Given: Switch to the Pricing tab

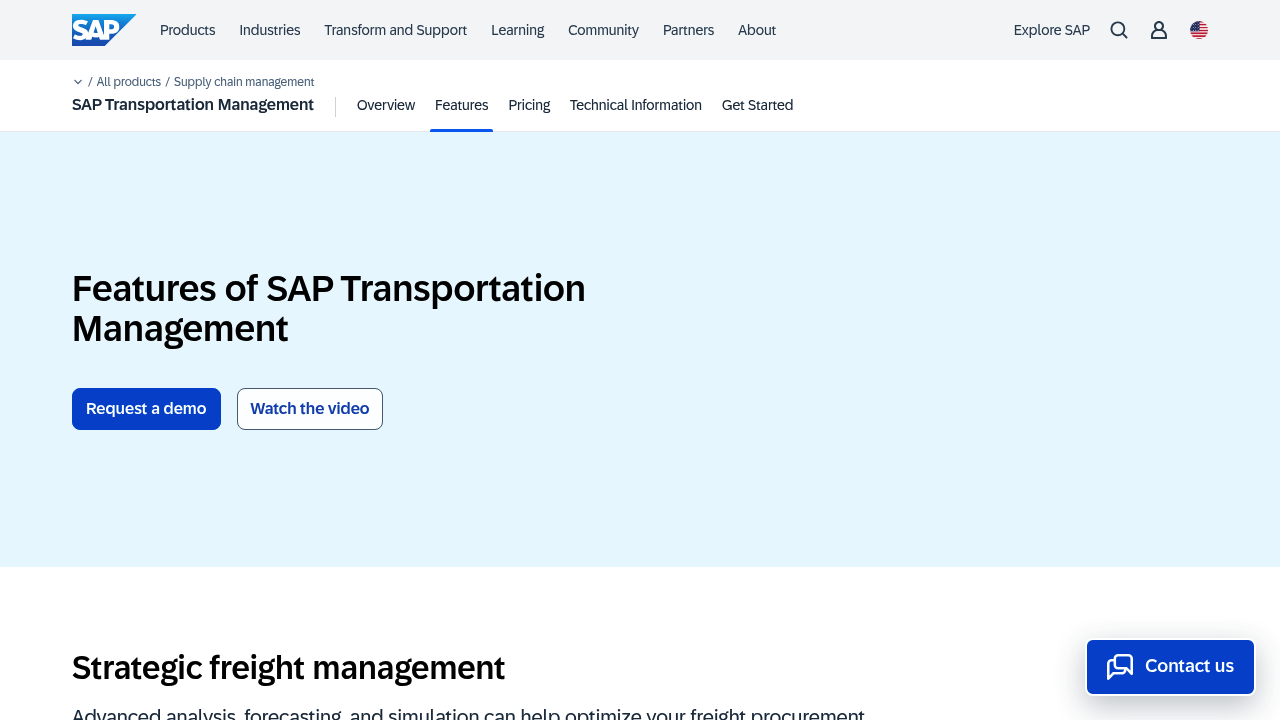Looking at the screenshot, I should (529, 105).
